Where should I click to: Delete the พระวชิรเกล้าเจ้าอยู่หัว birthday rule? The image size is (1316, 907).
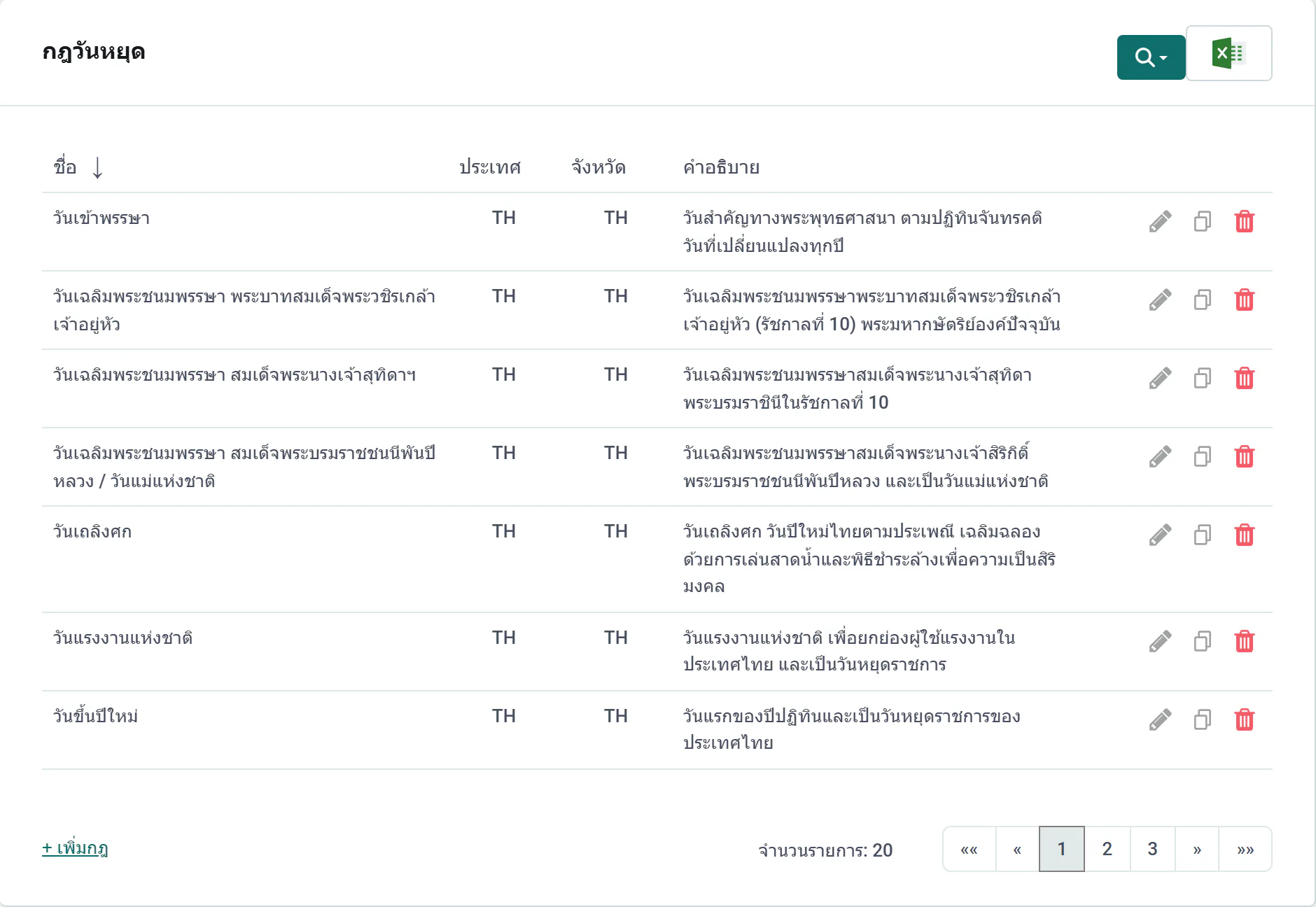[1245, 300]
